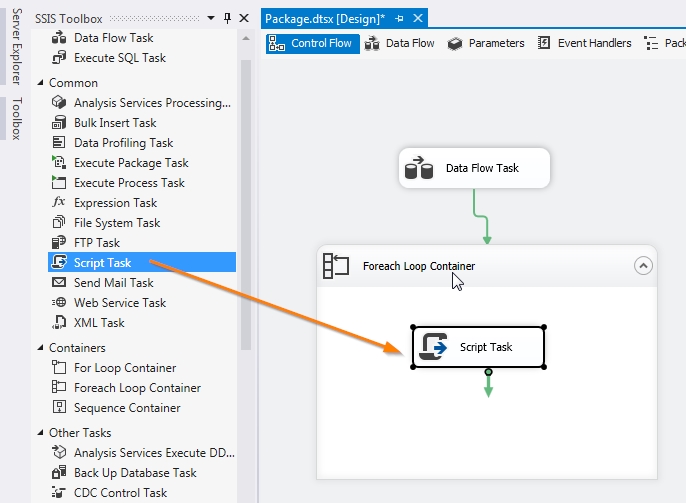Click the Send Mail Task envelope icon
This screenshot has height=503, width=686.
(x=59, y=283)
